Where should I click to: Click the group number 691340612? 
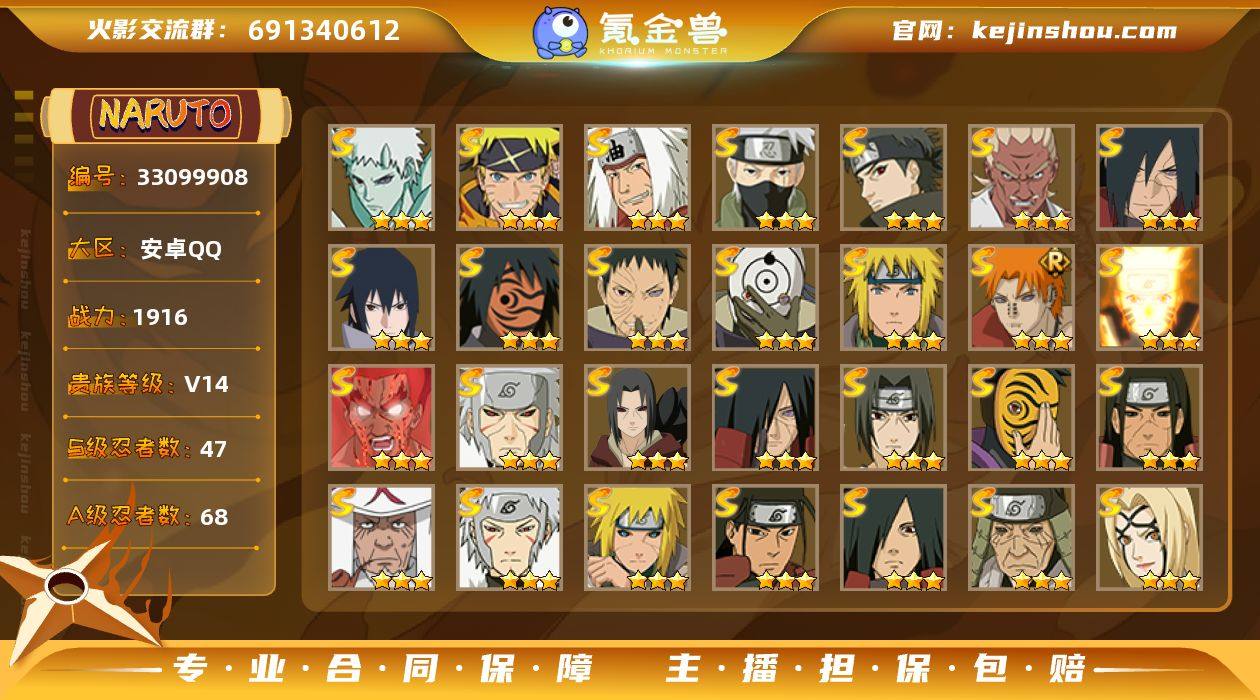tap(324, 30)
